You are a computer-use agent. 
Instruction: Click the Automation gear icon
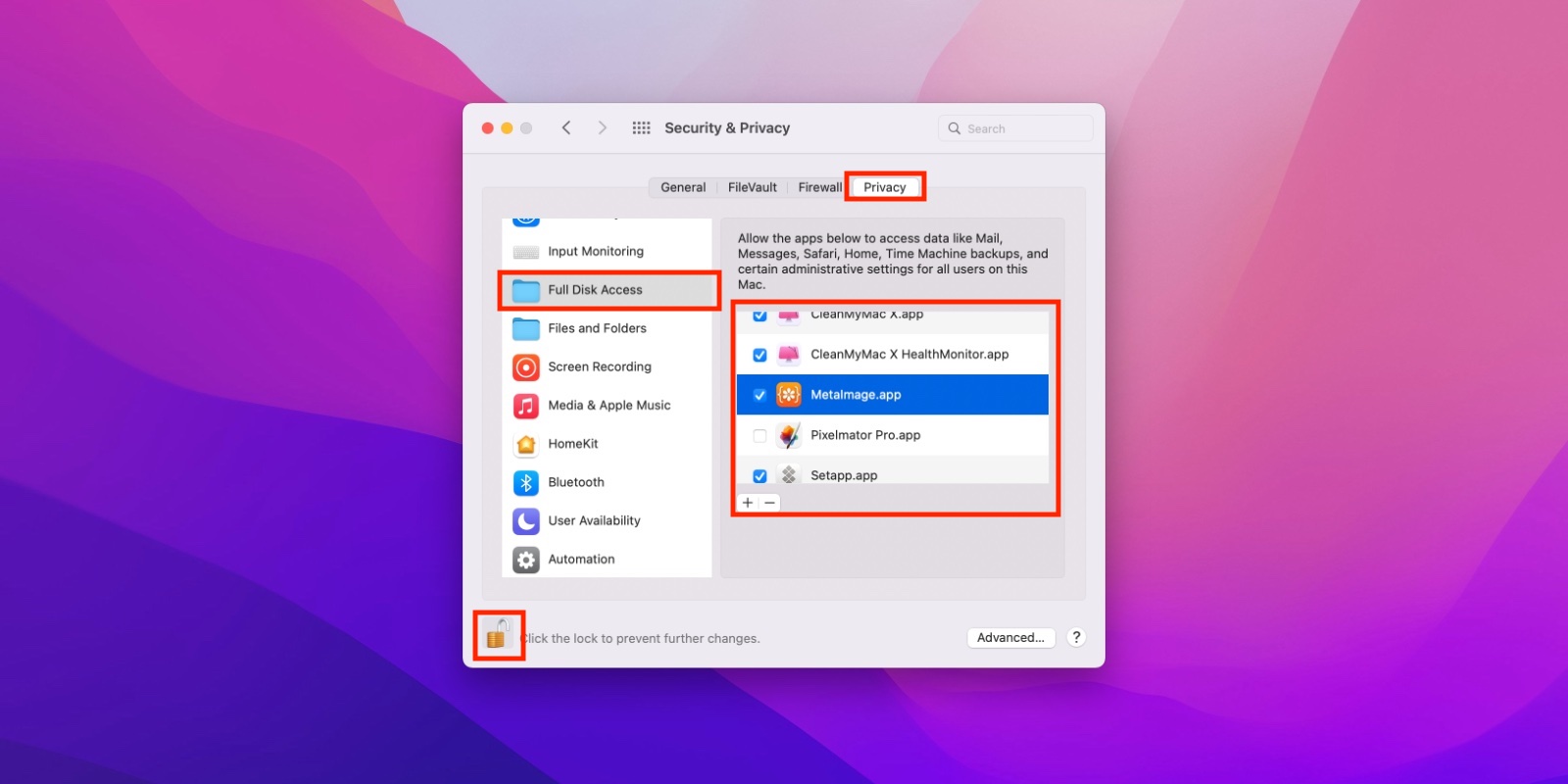tap(526, 560)
